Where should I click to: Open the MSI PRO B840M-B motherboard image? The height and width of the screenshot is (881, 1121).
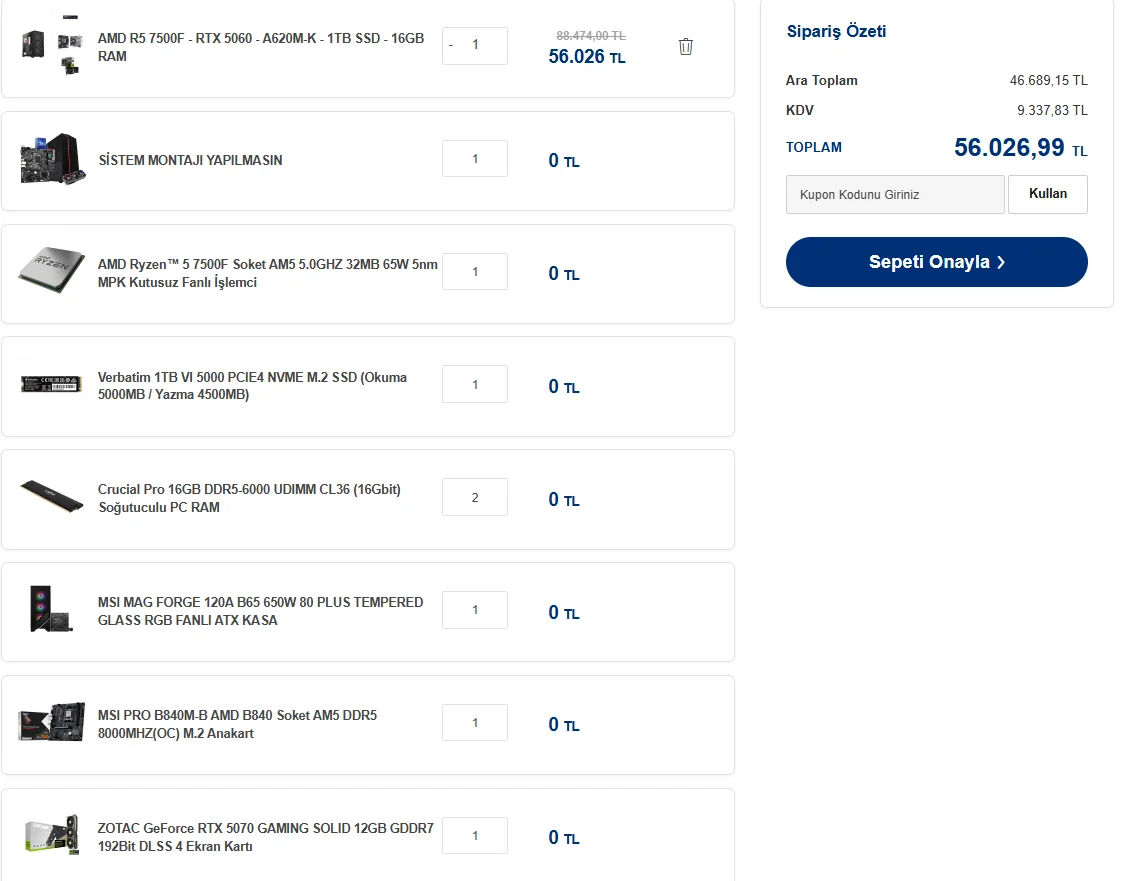(51, 723)
